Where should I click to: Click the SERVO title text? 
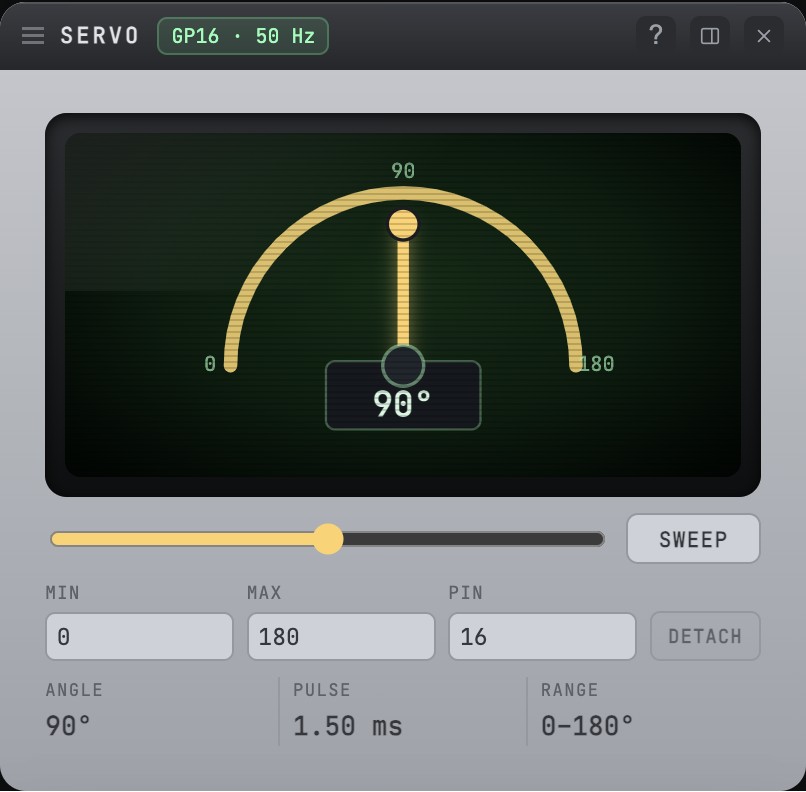coord(99,35)
